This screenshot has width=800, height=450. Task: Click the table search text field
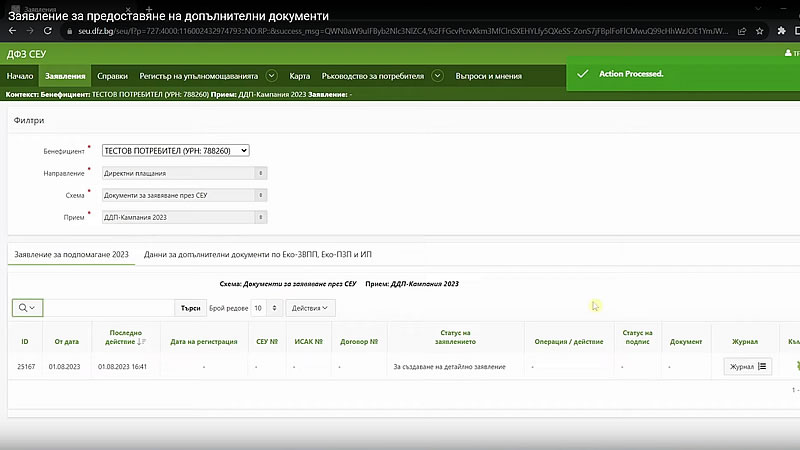coord(110,308)
